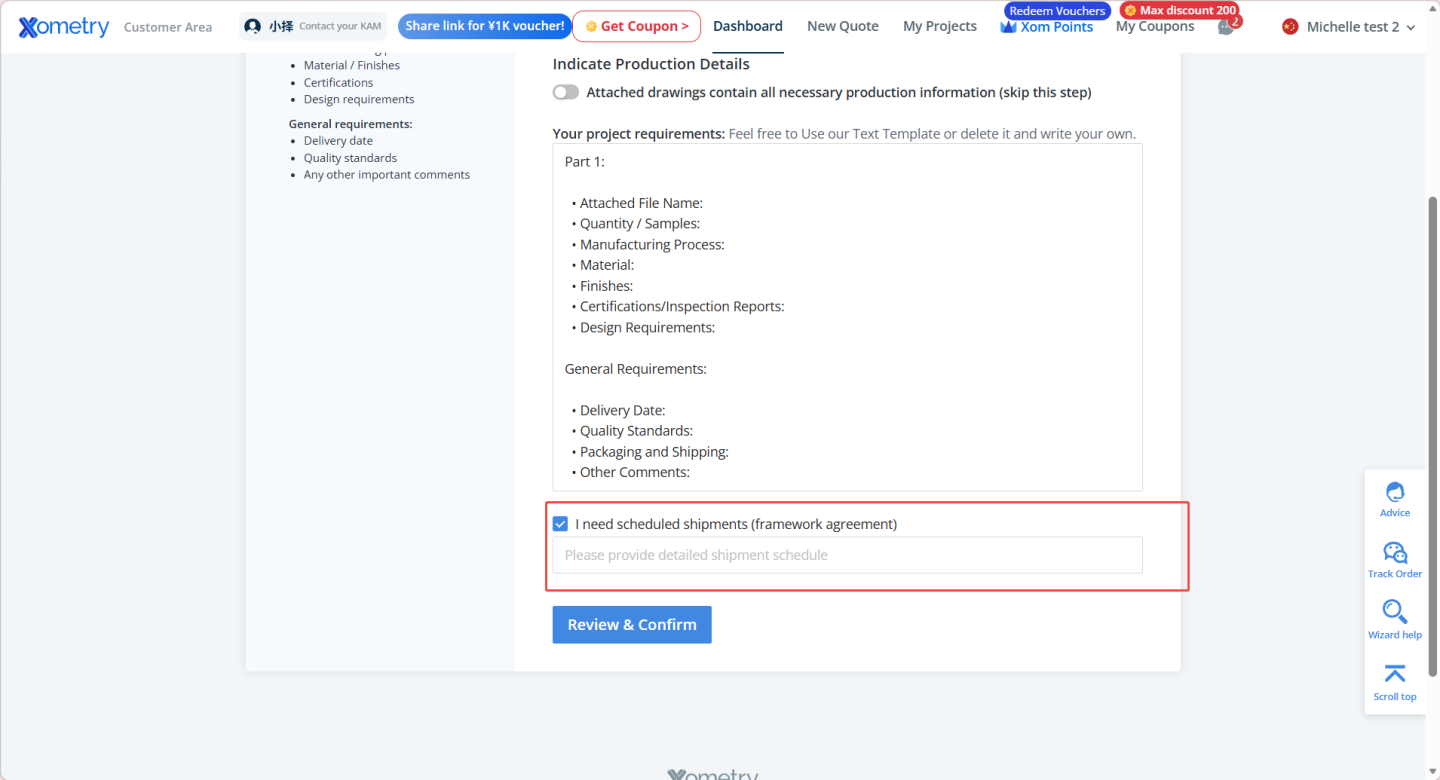This screenshot has width=1440, height=780.
Task: Open the Dashboard tab
Action: pyautogui.click(x=748, y=27)
